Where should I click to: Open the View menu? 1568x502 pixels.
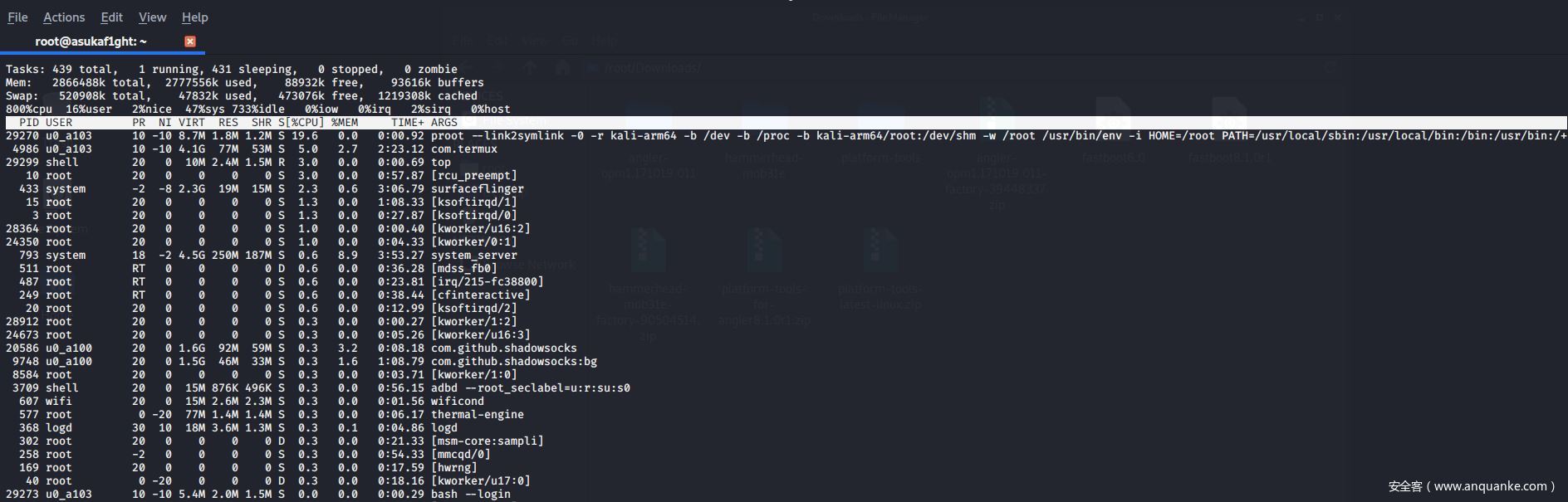pos(152,17)
